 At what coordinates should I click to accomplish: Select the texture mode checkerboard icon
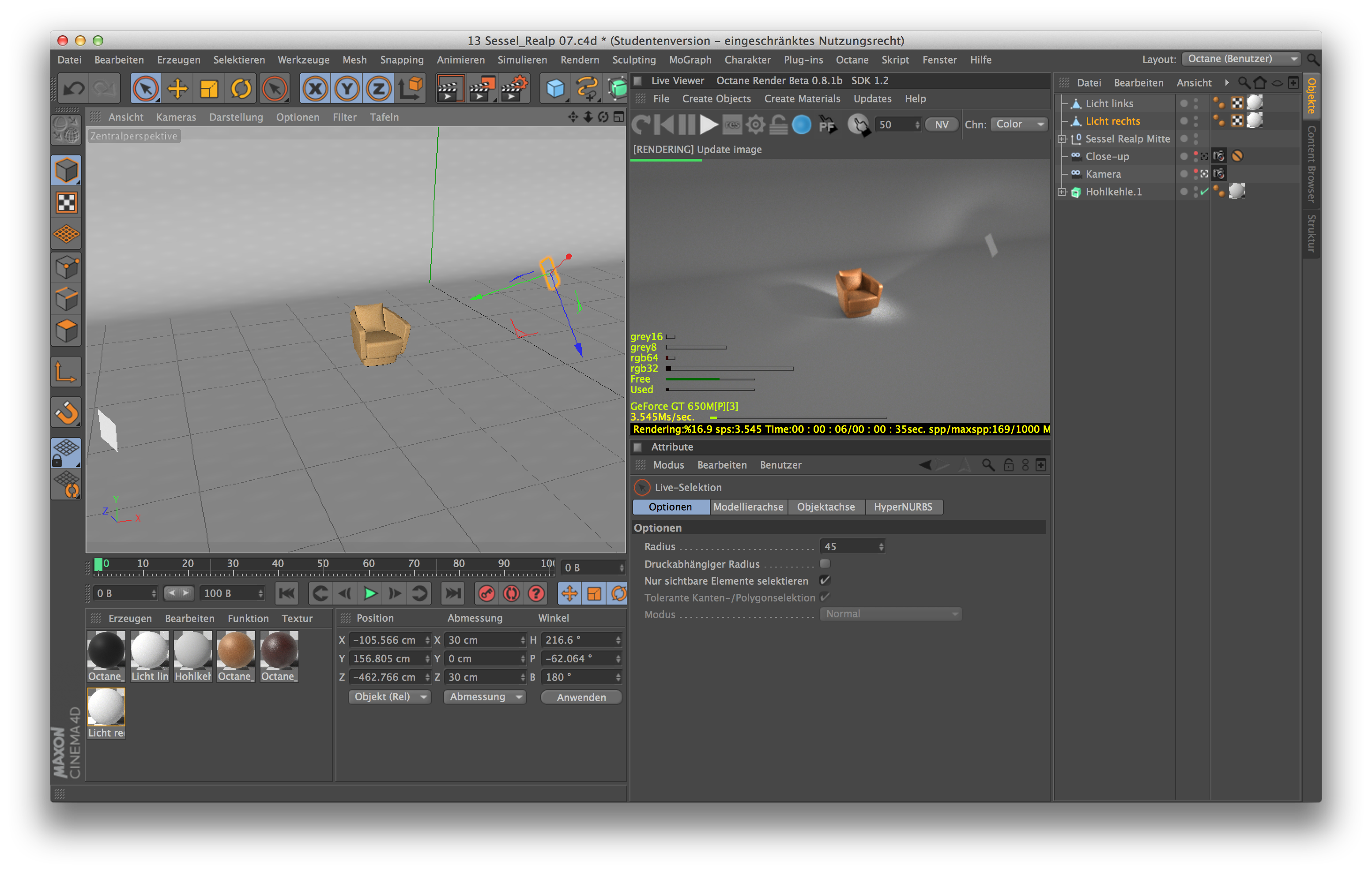(67, 202)
